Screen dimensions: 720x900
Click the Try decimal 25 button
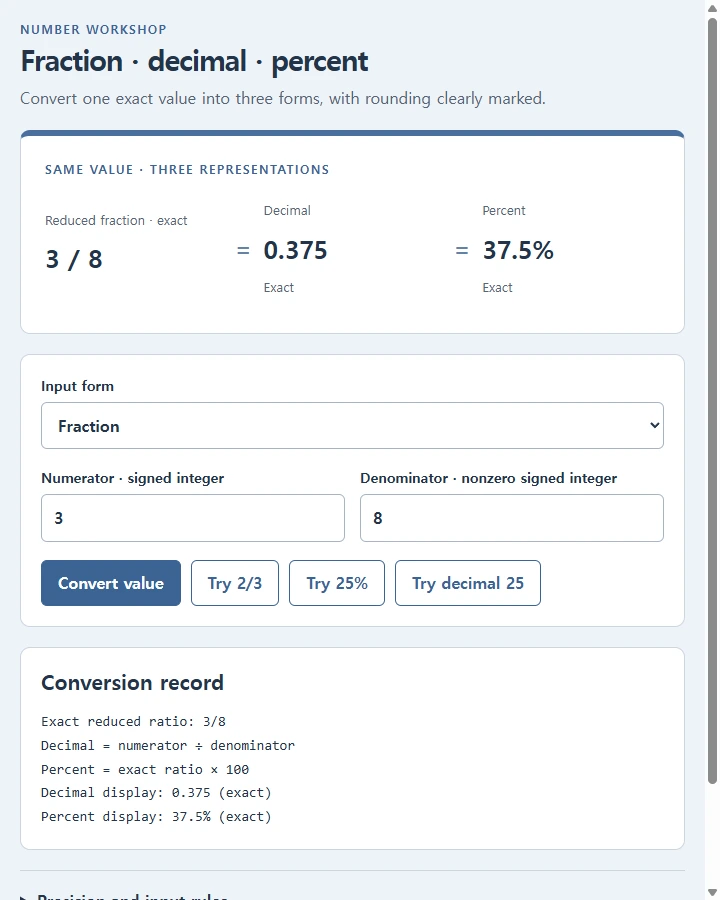[x=468, y=583]
